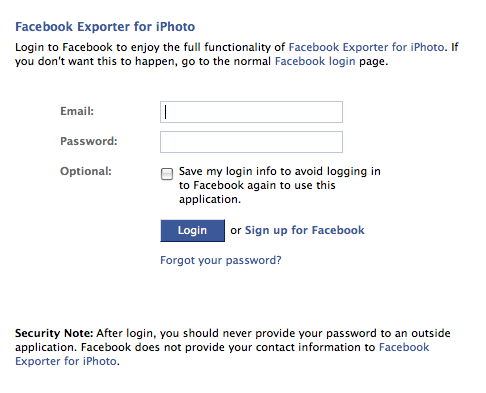Viewport: 486px width, 393px height.
Task: Open Facebook Exporter for iPhoto link in intro paragraph
Action: pyautogui.click(x=366, y=47)
